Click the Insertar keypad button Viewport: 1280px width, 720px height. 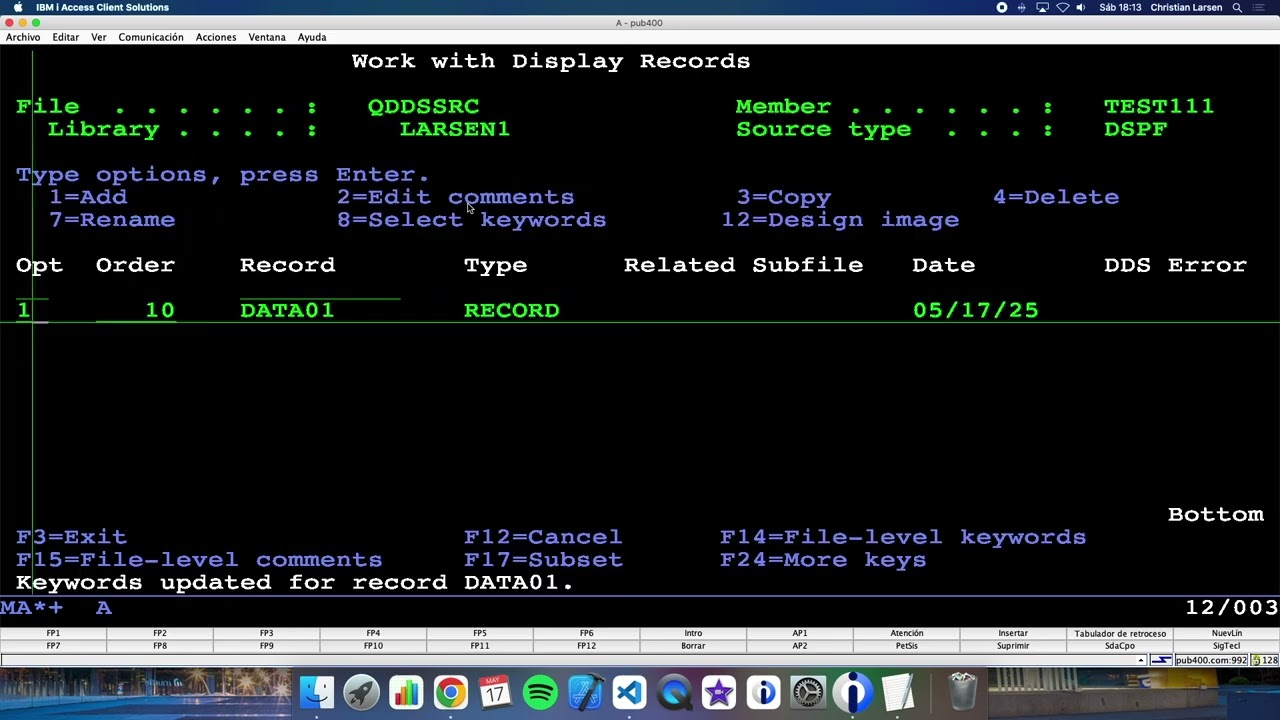pyautogui.click(x=1013, y=633)
